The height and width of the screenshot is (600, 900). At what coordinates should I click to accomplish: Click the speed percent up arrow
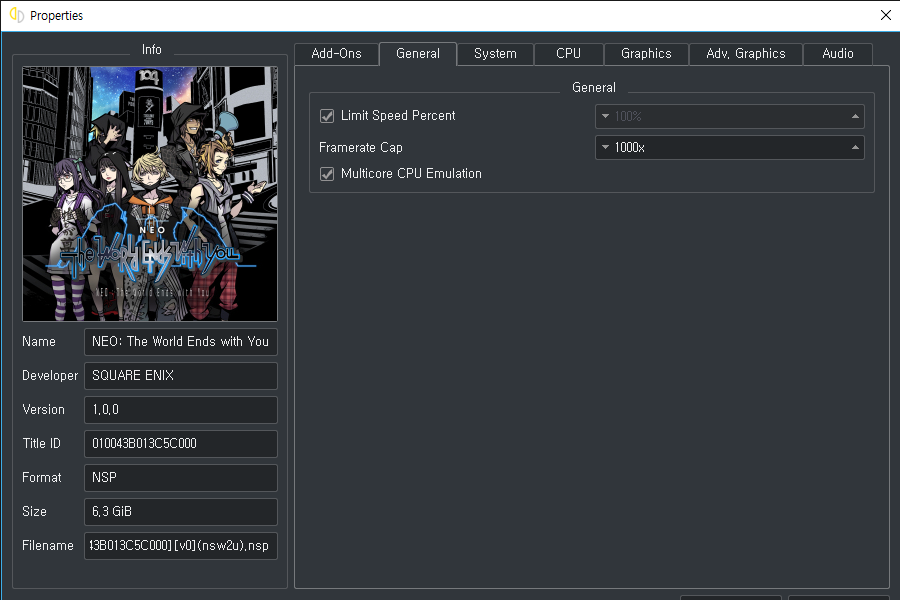pyautogui.click(x=855, y=116)
